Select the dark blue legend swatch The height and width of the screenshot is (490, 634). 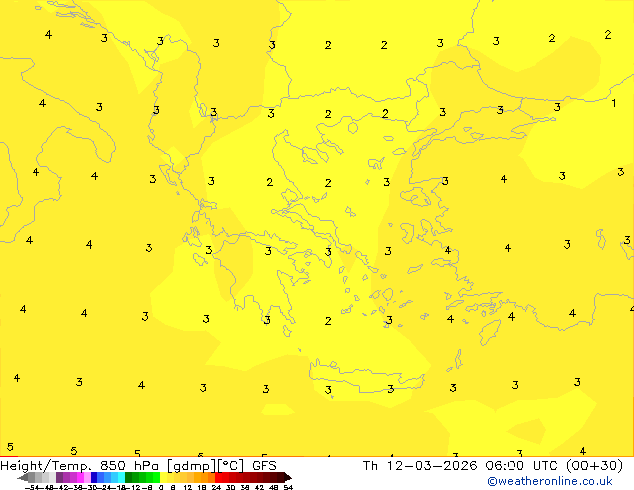94,477
